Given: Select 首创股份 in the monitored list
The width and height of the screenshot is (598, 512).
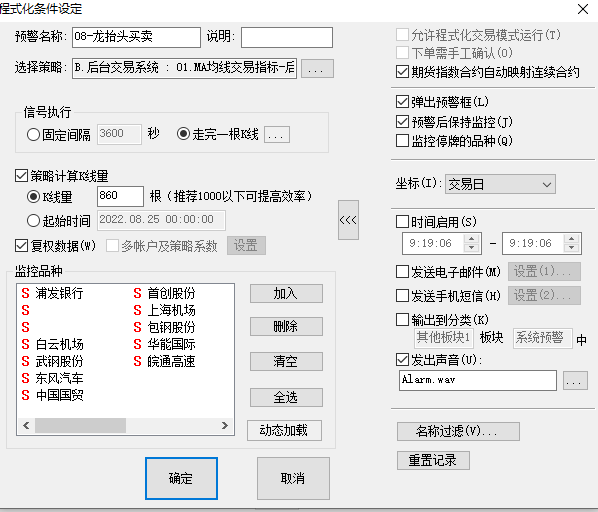Looking at the screenshot, I should pyautogui.click(x=171, y=293).
